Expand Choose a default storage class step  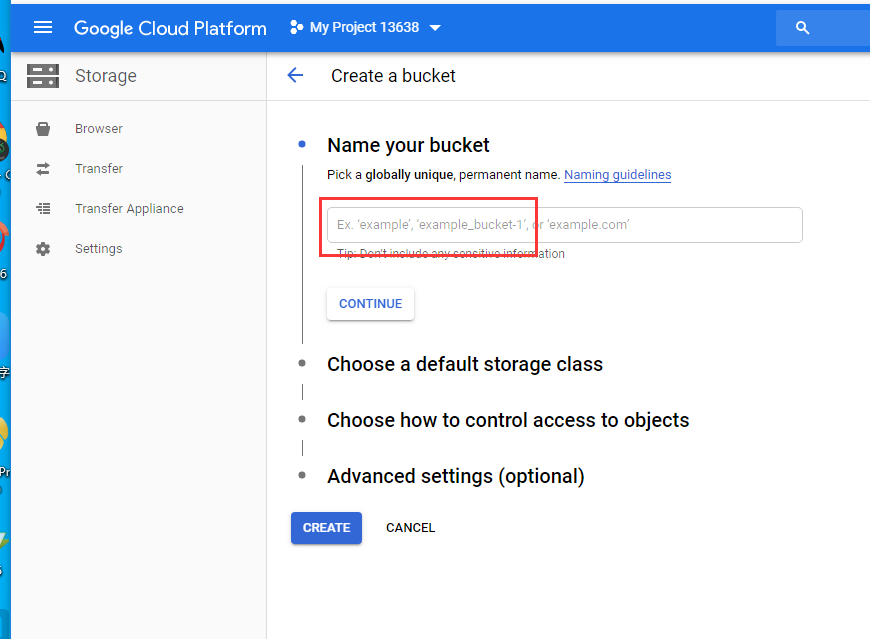click(465, 364)
